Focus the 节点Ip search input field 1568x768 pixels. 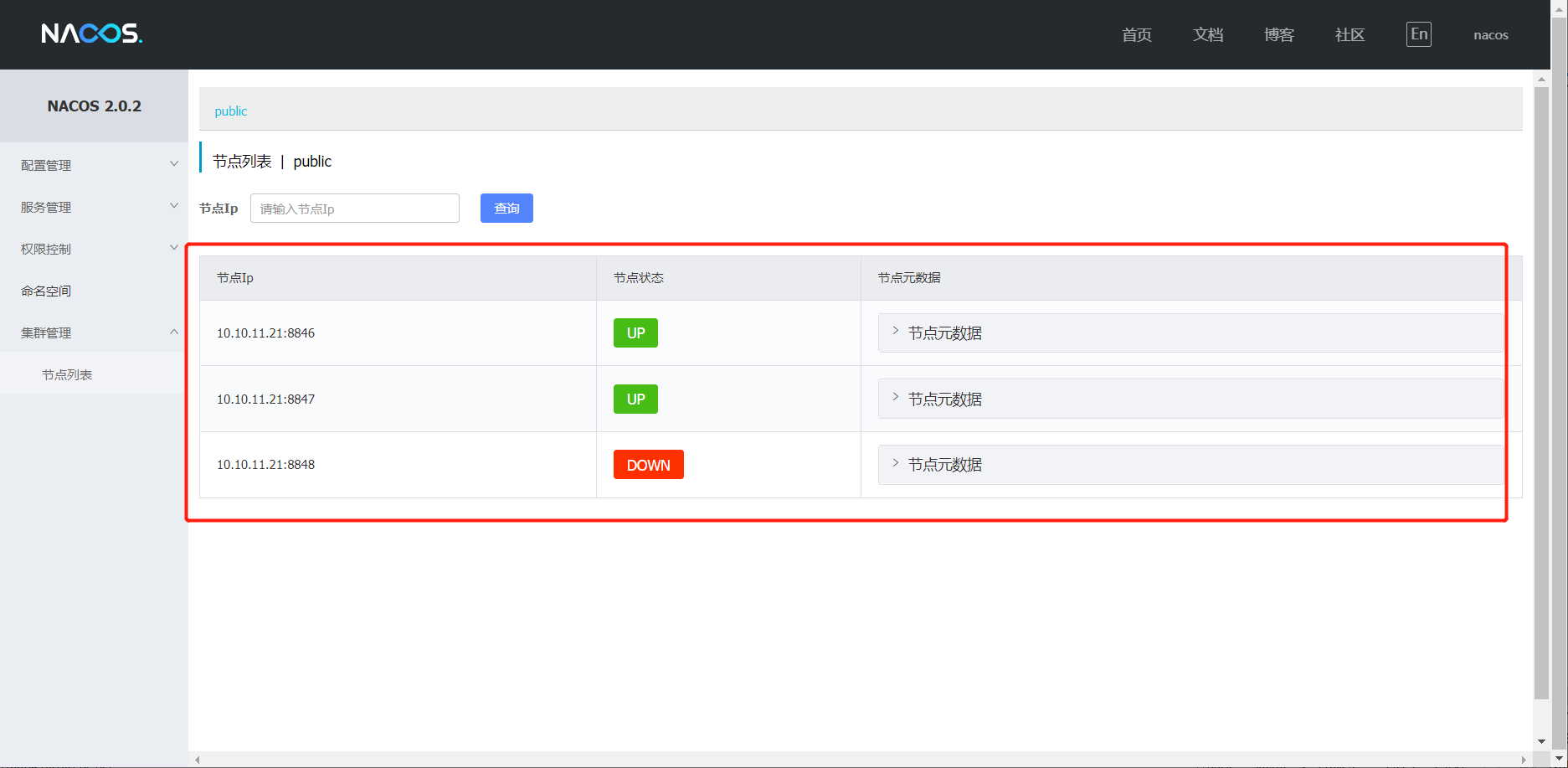tap(355, 209)
